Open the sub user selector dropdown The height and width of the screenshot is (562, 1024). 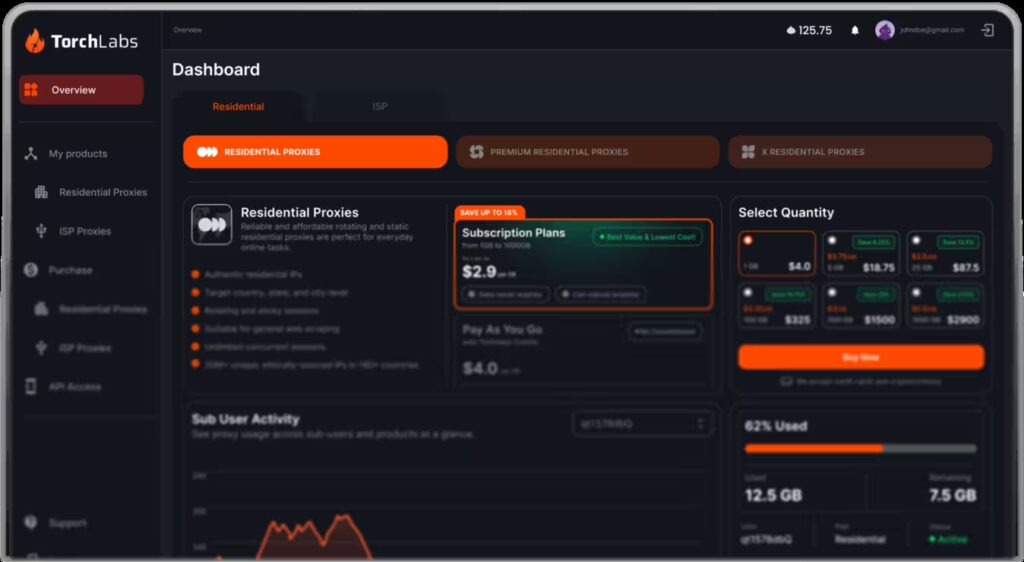(642, 424)
